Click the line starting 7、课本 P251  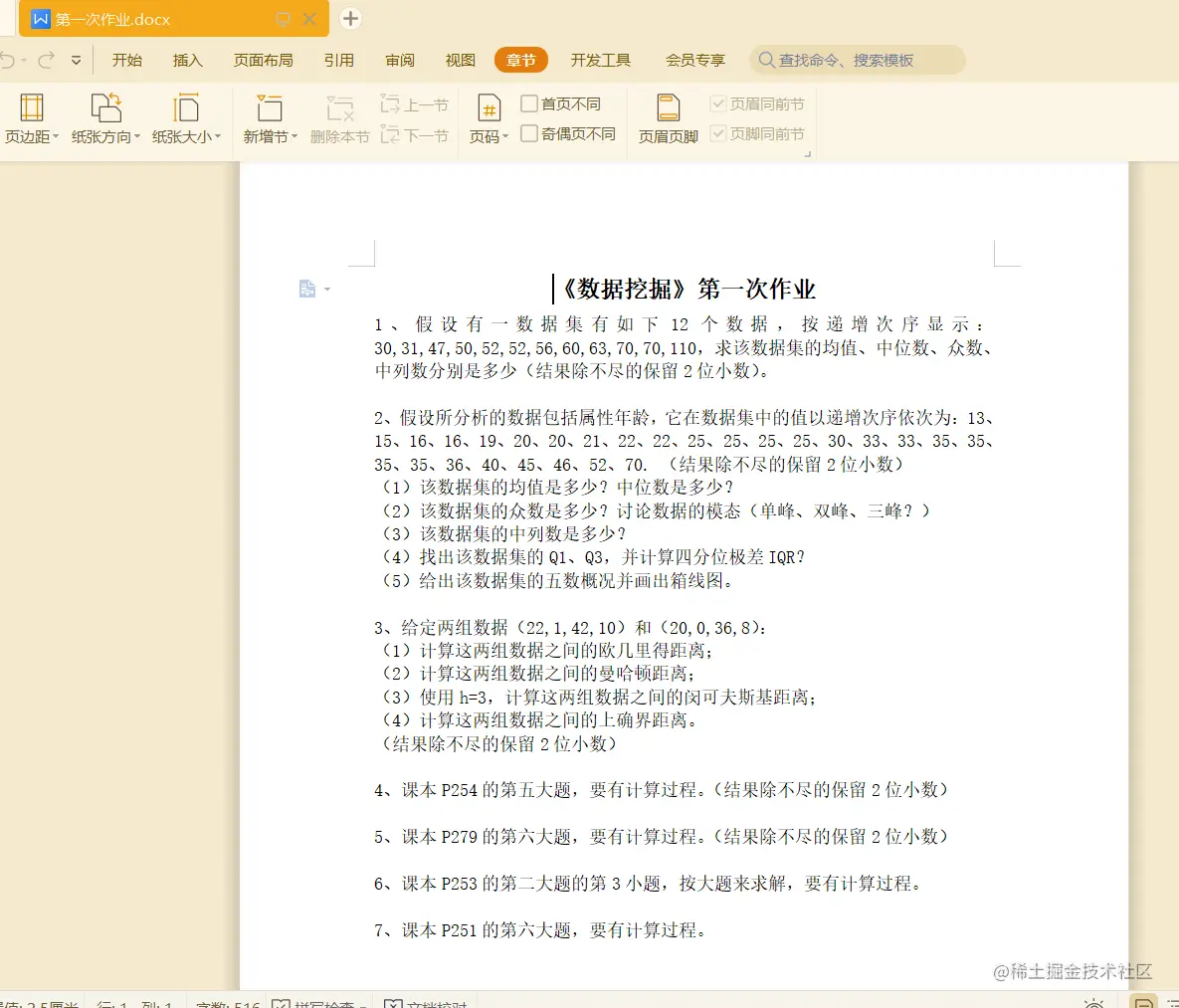coord(541,929)
